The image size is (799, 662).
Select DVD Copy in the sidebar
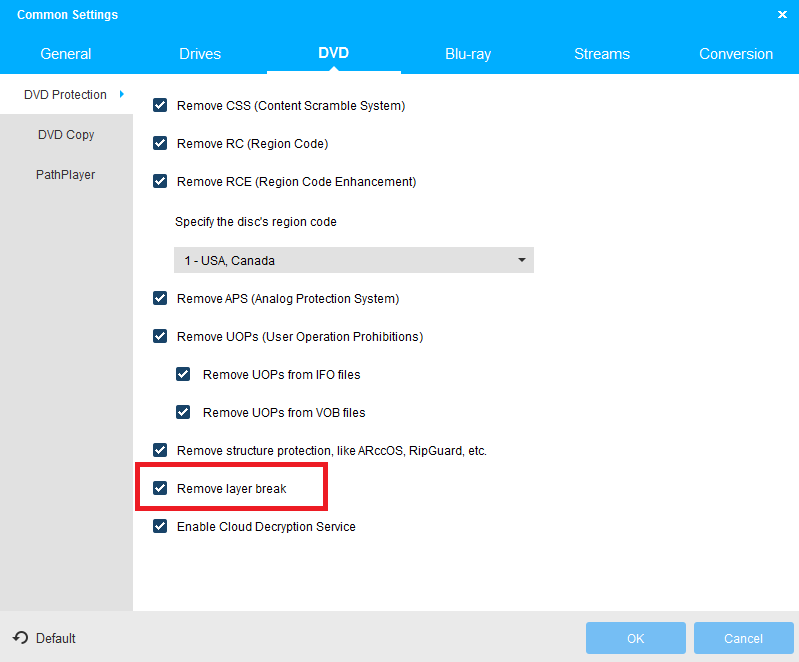[66, 134]
